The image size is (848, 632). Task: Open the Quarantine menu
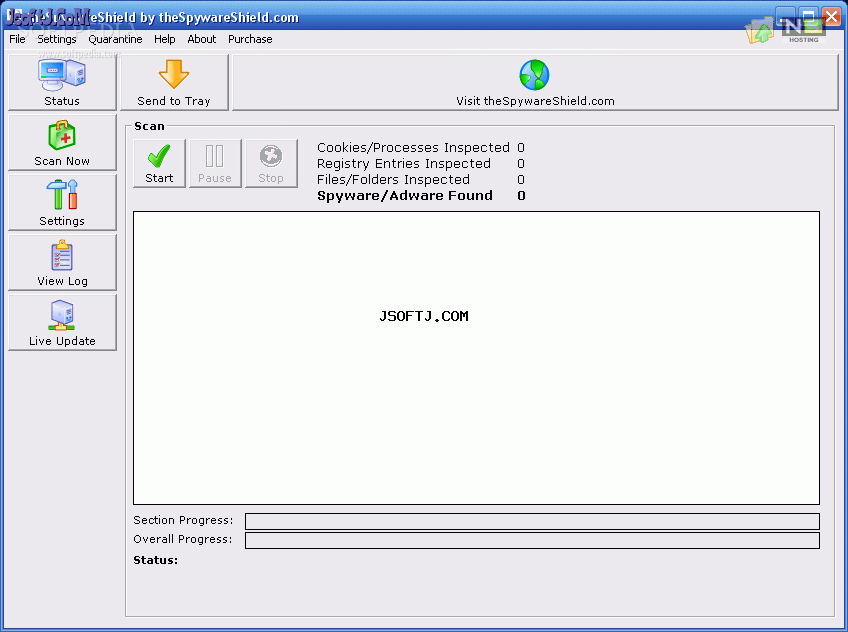coord(115,39)
